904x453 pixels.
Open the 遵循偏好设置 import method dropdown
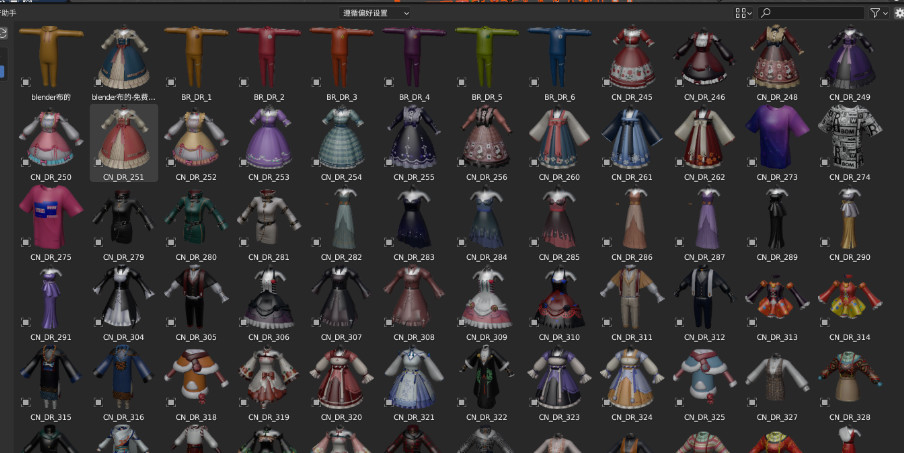375,13
